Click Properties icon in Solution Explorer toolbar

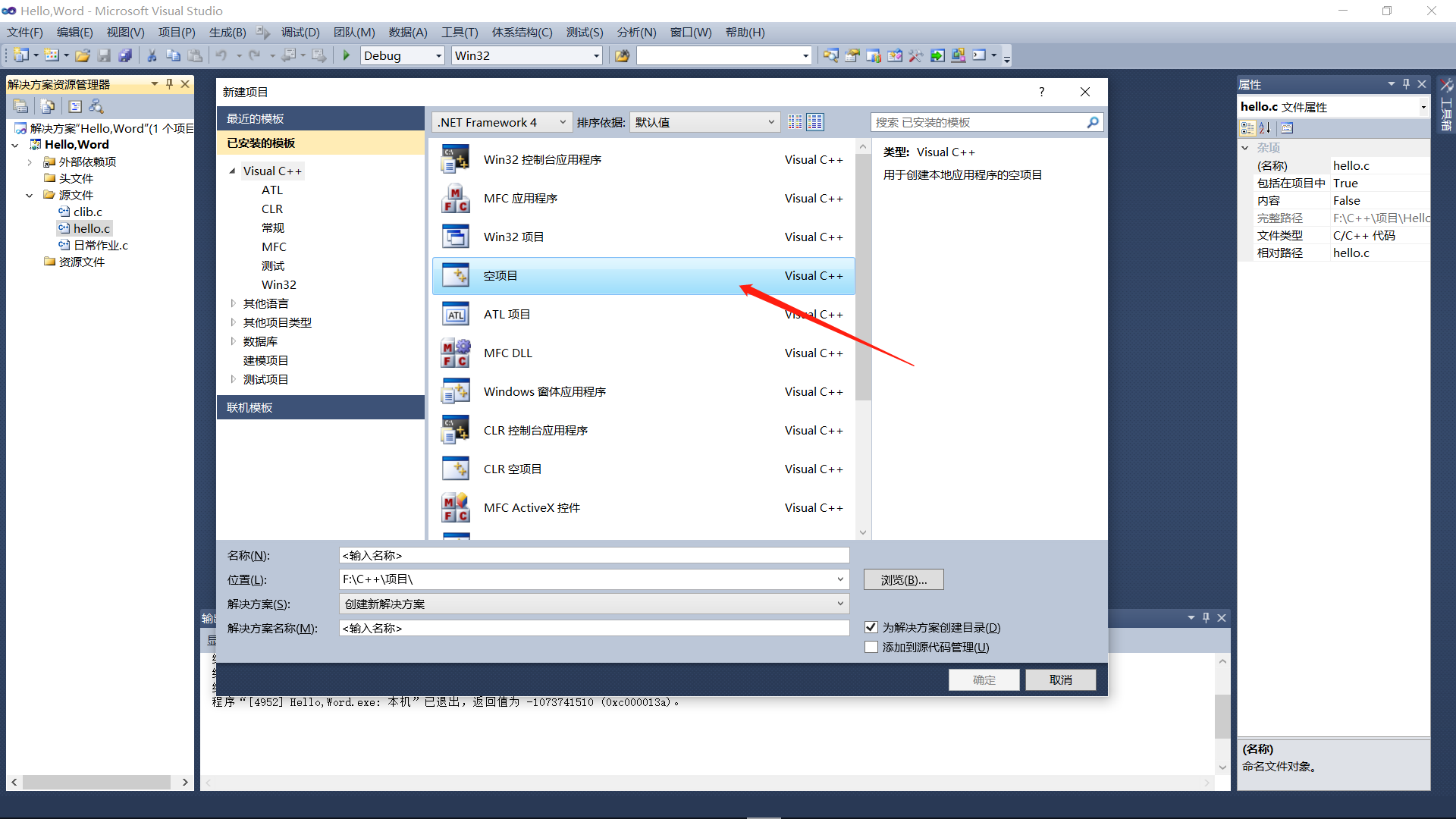(x=20, y=106)
